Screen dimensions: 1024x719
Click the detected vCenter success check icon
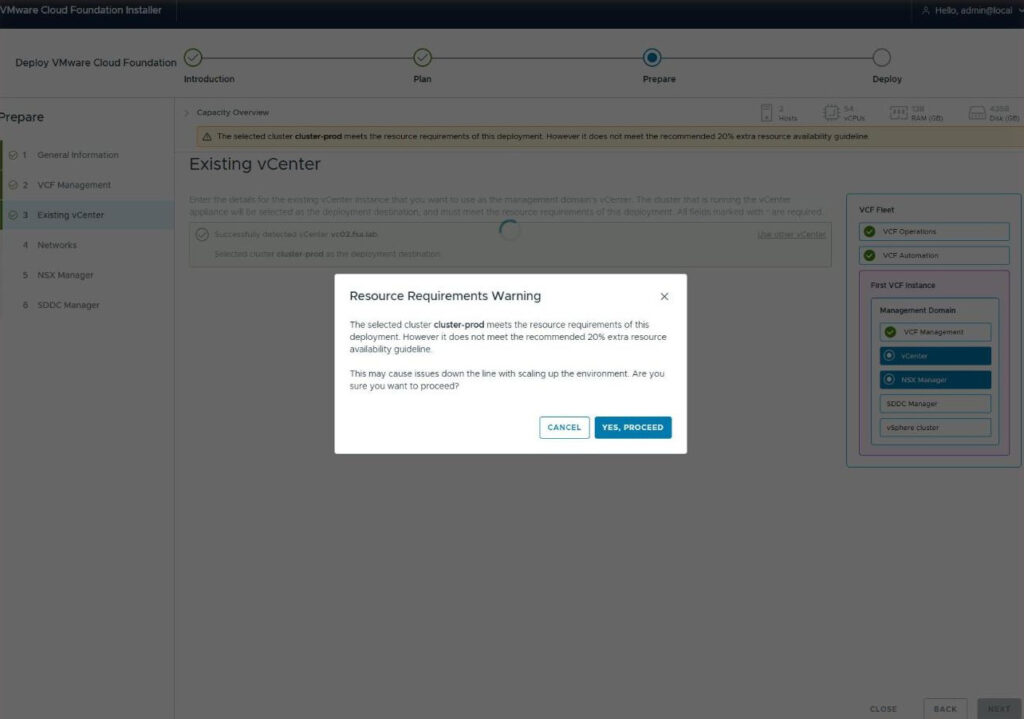click(x=202, y=234)
